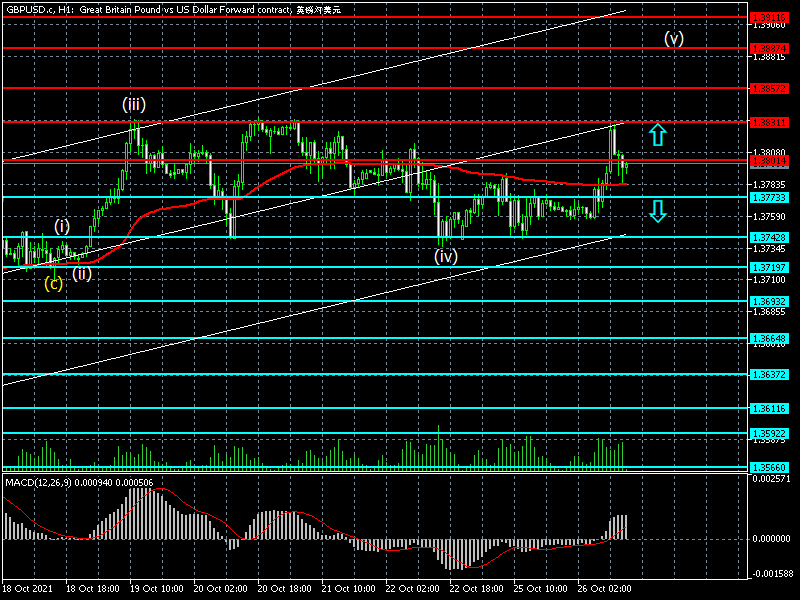Select the cyan 1.36372 price label
Viewport: 800px width, 600px height.
[769, 374]
